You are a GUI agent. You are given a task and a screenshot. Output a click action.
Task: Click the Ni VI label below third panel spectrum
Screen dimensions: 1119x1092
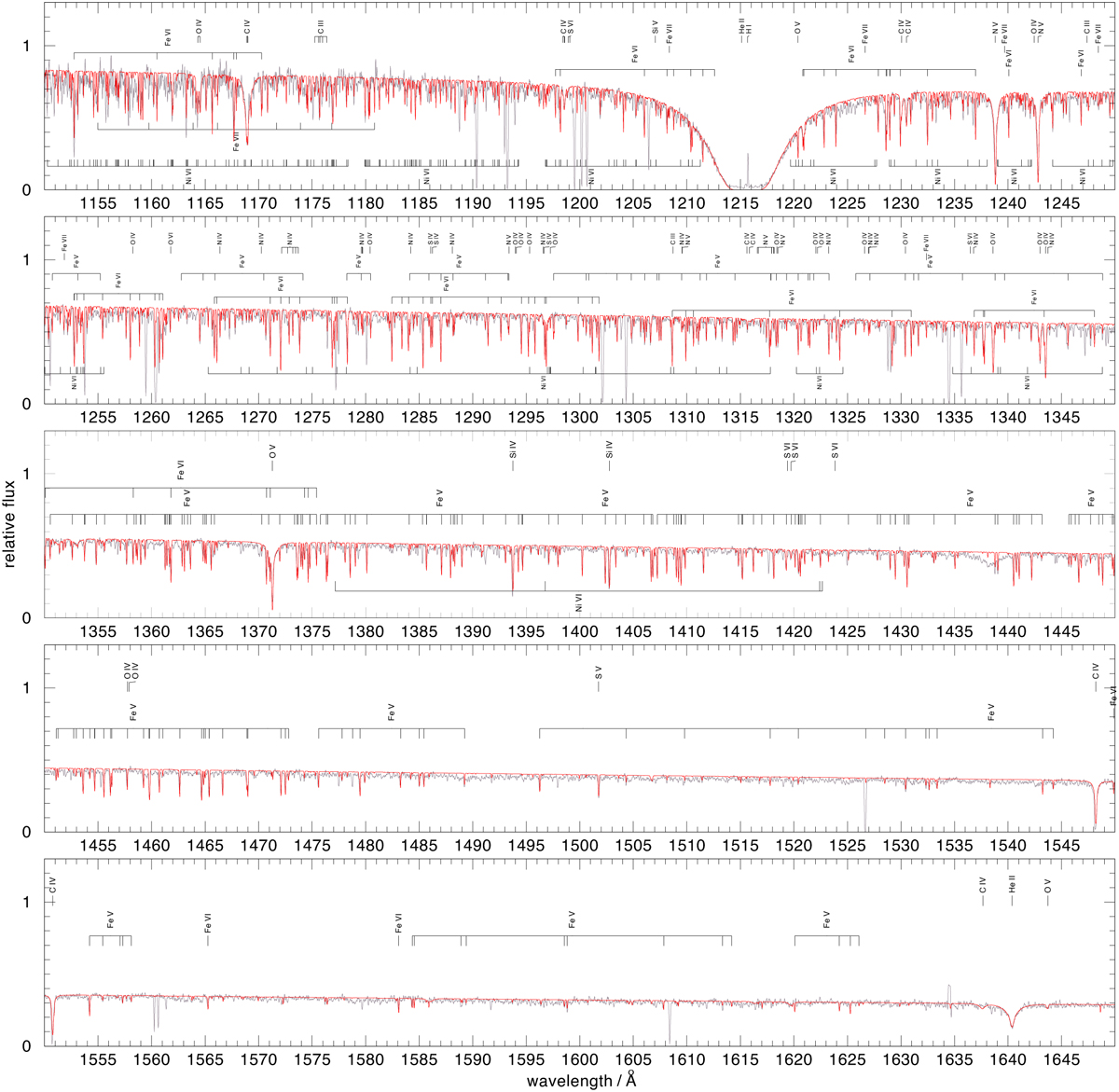pos(578,602)
